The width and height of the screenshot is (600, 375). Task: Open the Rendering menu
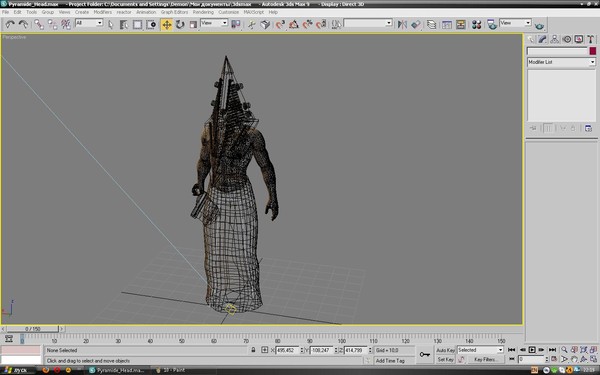203,12
